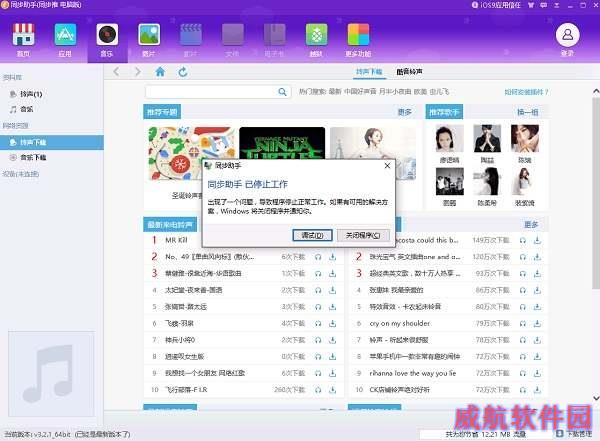Go forward with the right arrow
The width and height of the screenshot is (600, 441).
[138, 72]
